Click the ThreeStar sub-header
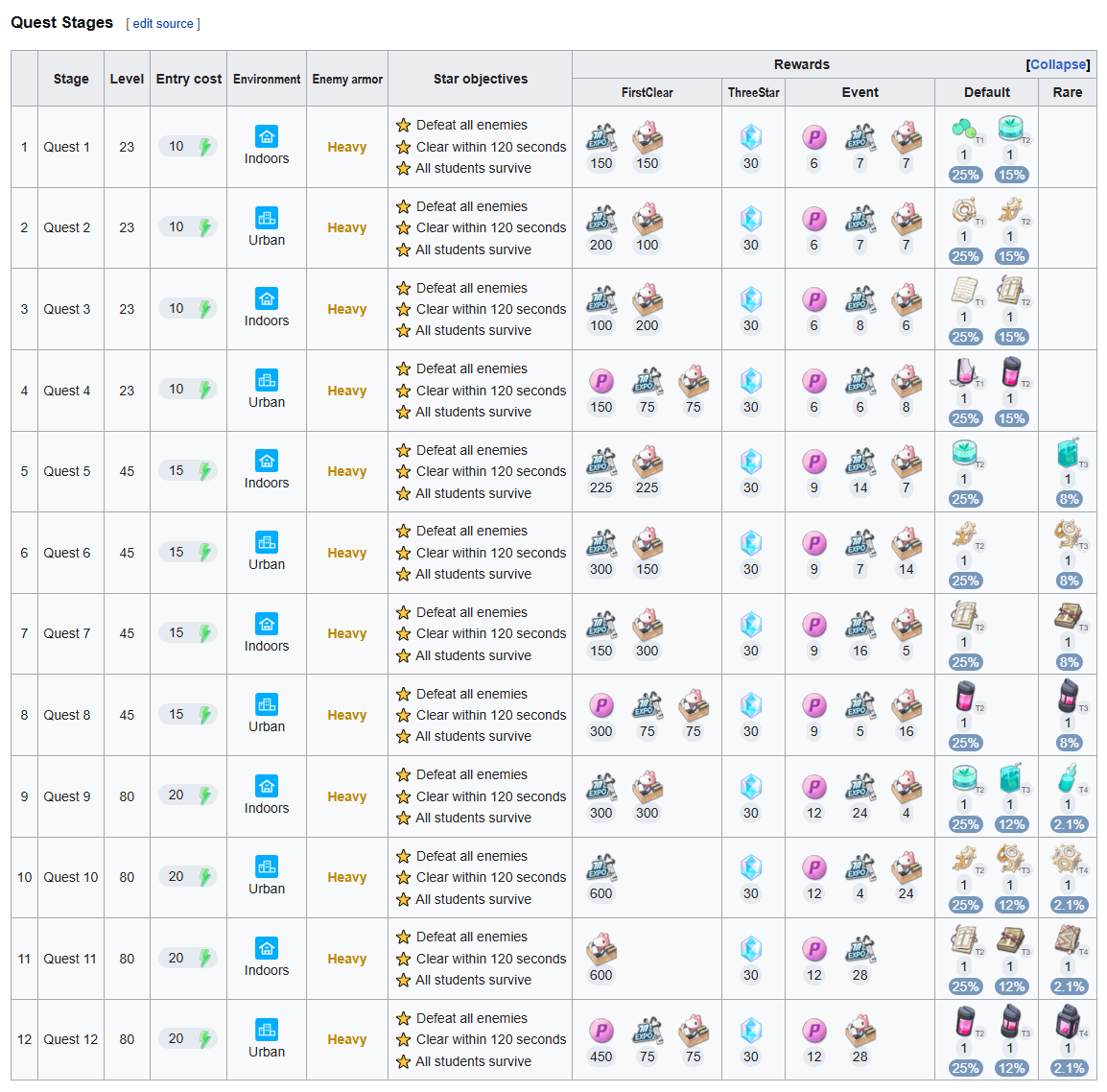The image size is (1107, 1092). pos(753,92)
